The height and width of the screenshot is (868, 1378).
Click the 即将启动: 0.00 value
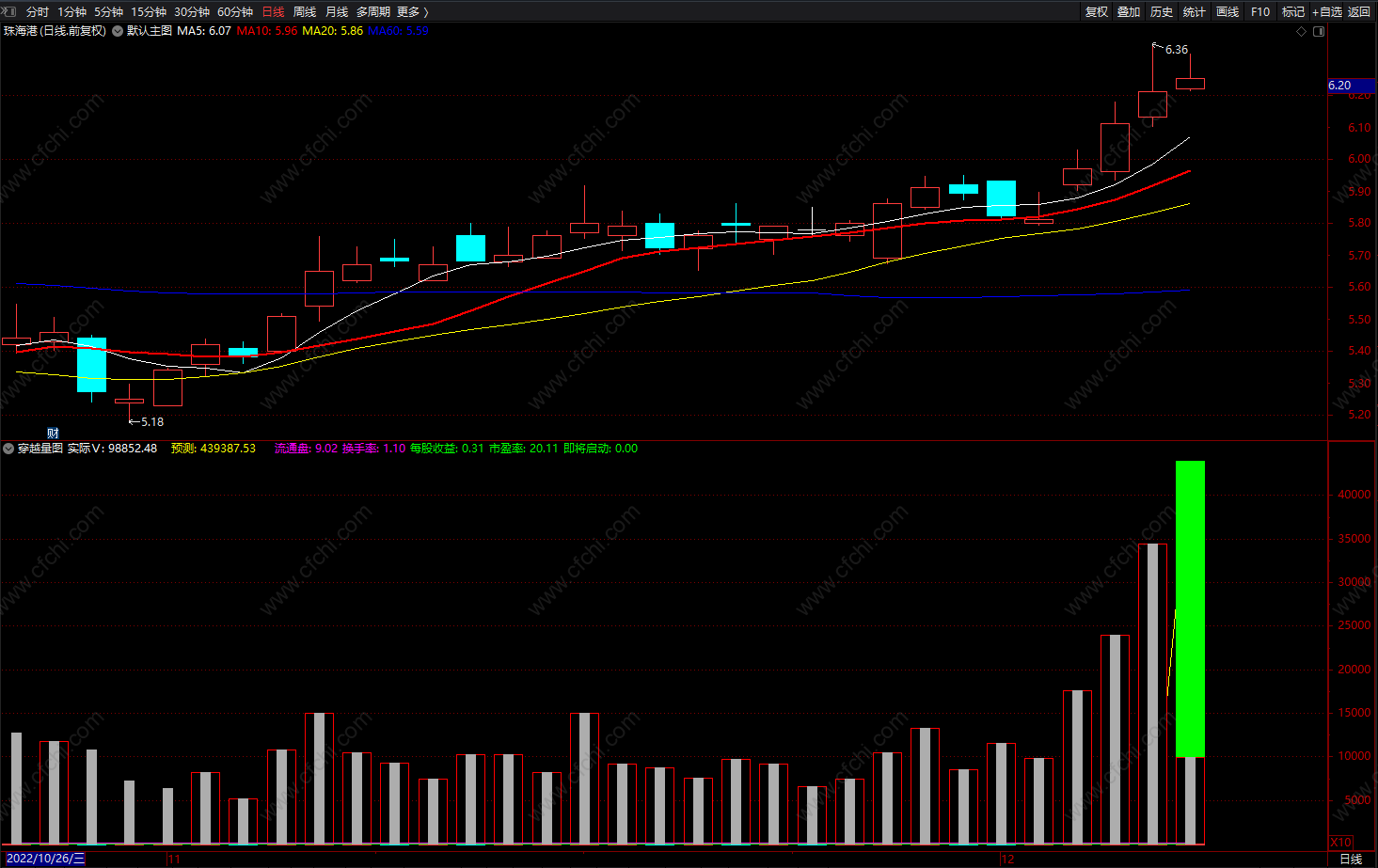(600, 449)
